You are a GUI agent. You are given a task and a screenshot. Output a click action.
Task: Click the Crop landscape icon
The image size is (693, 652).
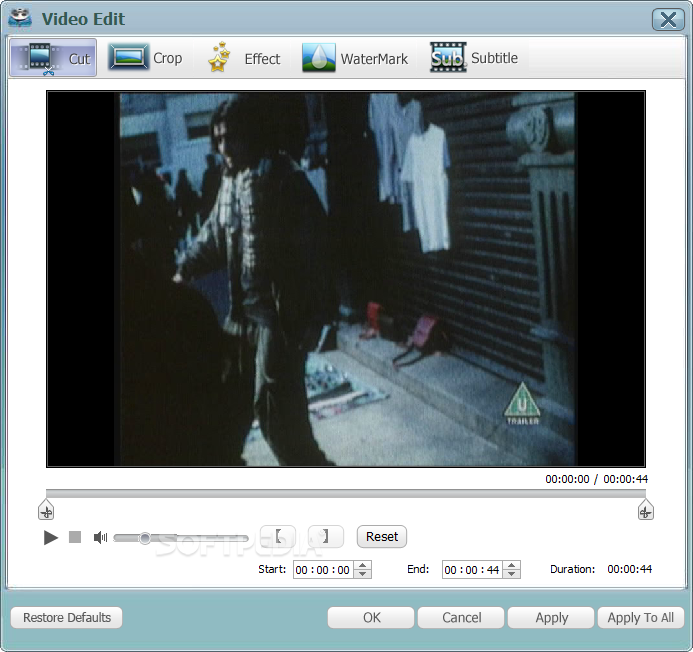click(128, 57)
